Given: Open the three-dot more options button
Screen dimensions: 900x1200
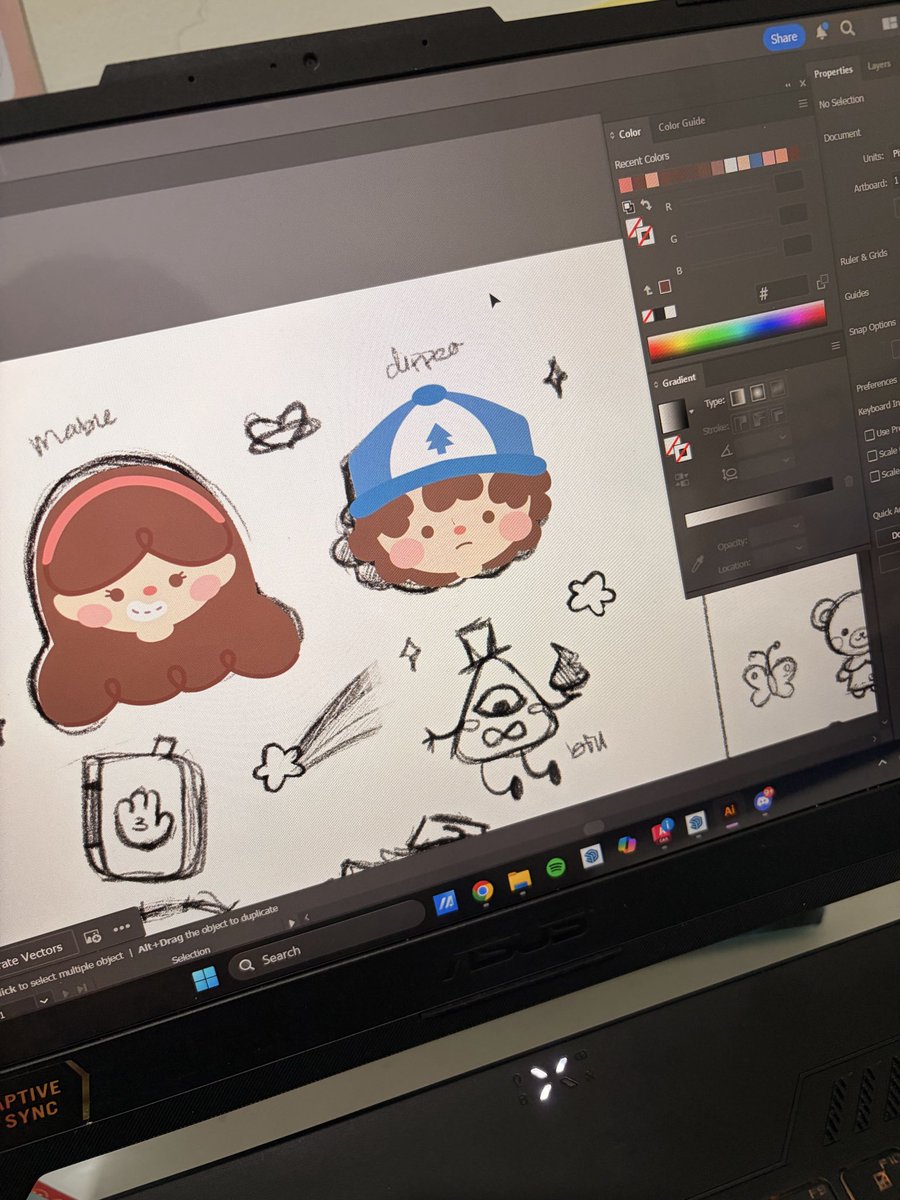Looking at the screenshot, I should click(122, 929).
